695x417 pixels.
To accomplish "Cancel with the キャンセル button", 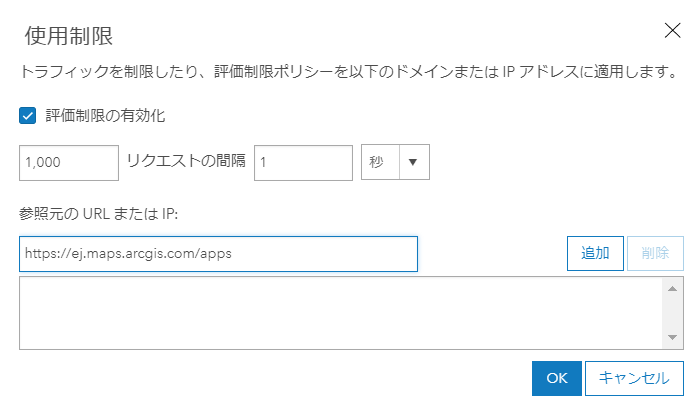I will pyautogui.click(x=634, y=378).
